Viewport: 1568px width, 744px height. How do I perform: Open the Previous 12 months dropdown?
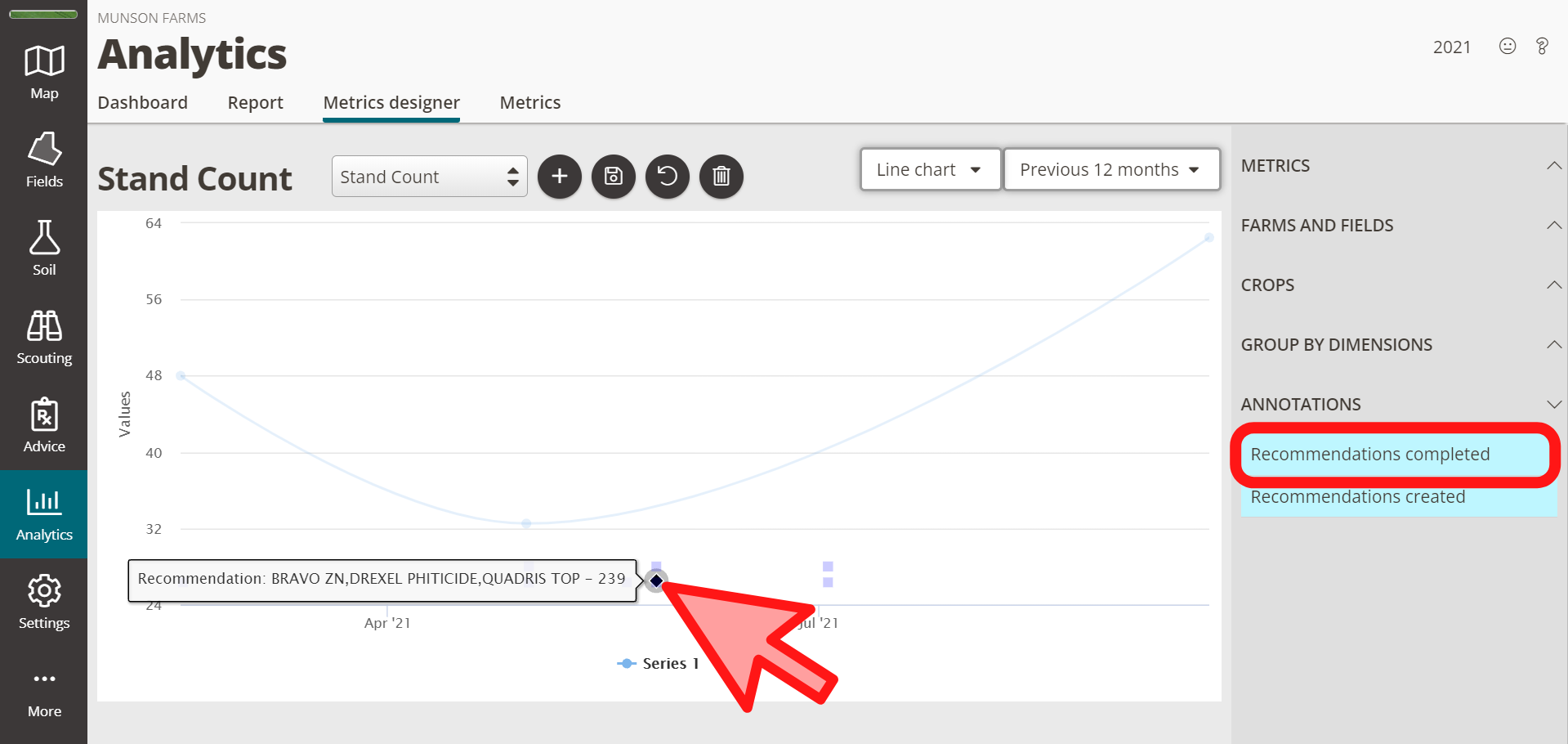pos(1111,169)
